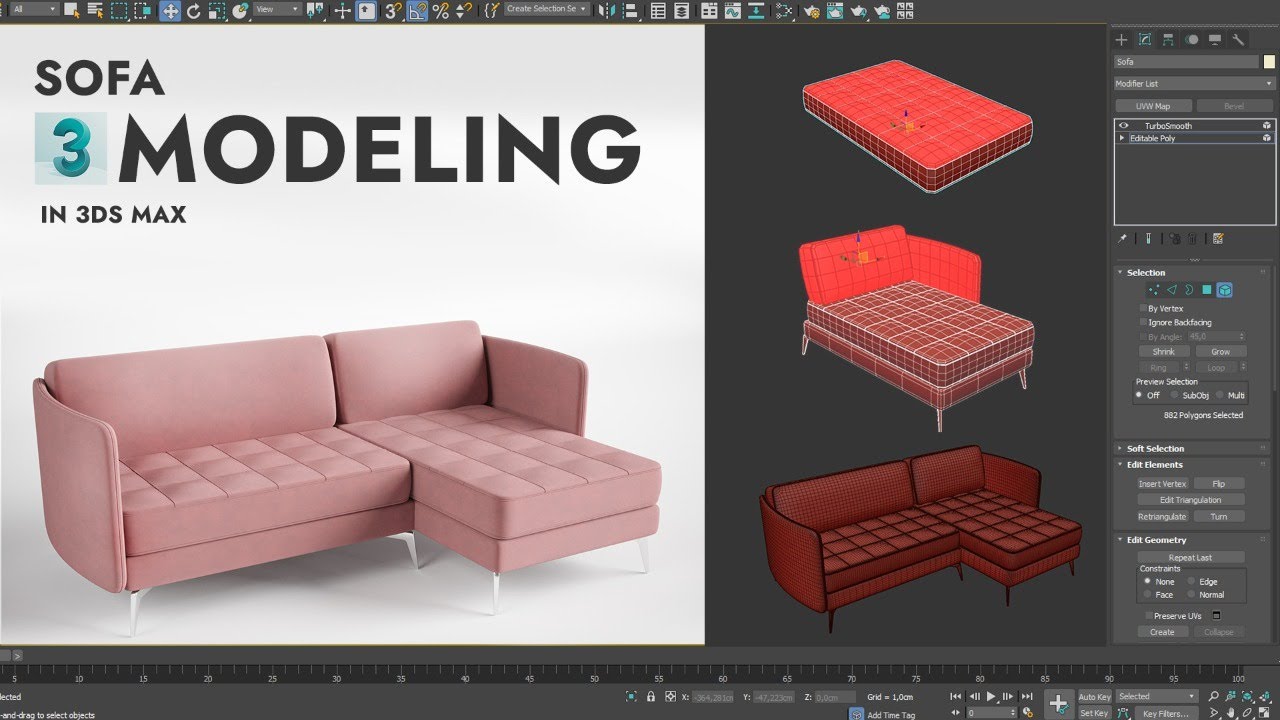Click the object color swatch
The height and width of the screenshot is (720, 1280).
coord(1269,62)
